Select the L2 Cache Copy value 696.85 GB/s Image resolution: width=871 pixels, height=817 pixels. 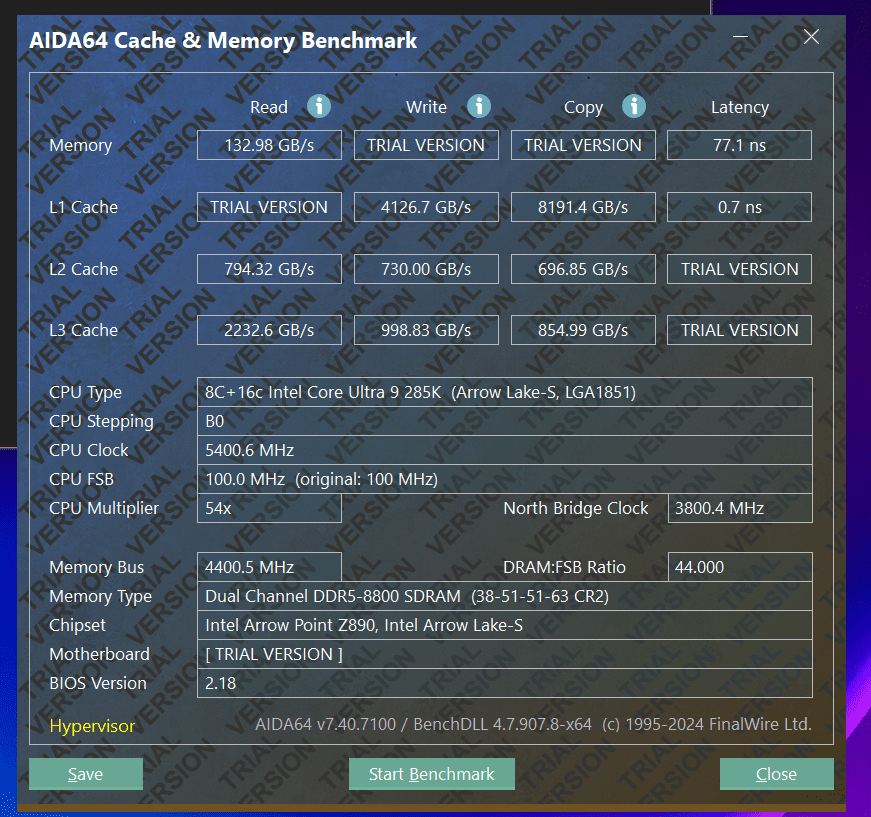click(583, 269)
